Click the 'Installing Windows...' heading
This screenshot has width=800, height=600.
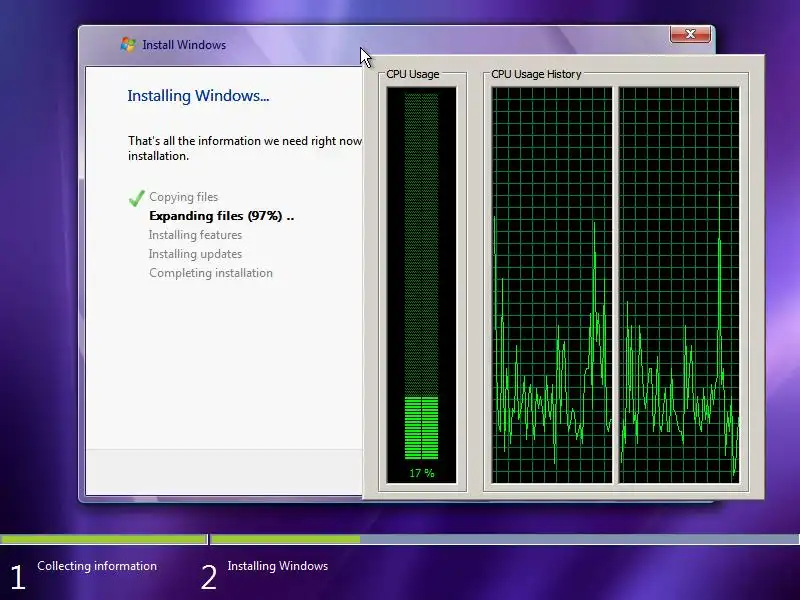click(198, 96)
